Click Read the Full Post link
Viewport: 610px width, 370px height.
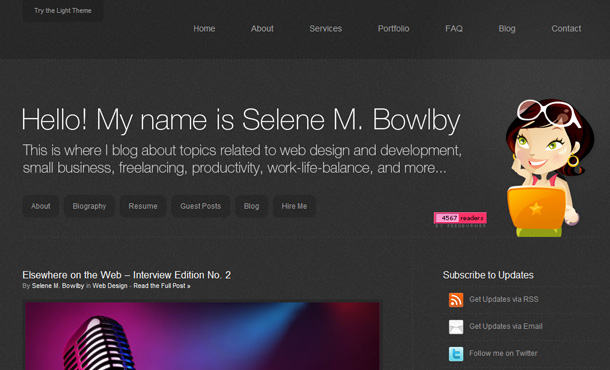[x=162, y=286]
